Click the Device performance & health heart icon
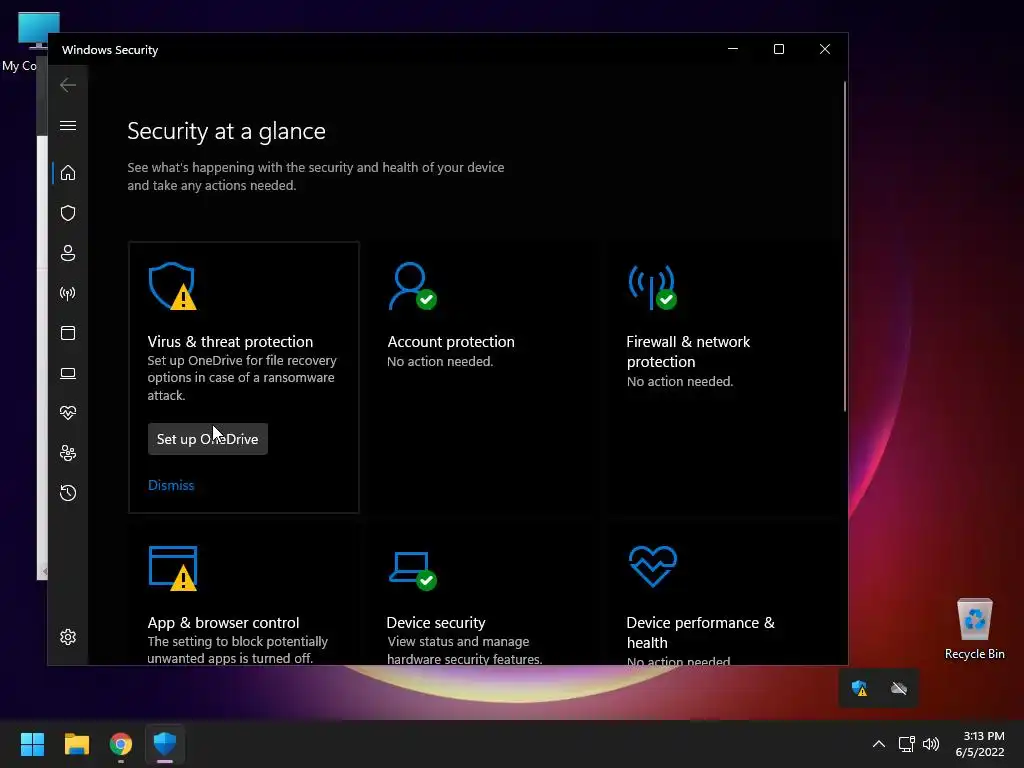Image resolution: width=1024 pixels, height=768 pixels. point(652,566)
